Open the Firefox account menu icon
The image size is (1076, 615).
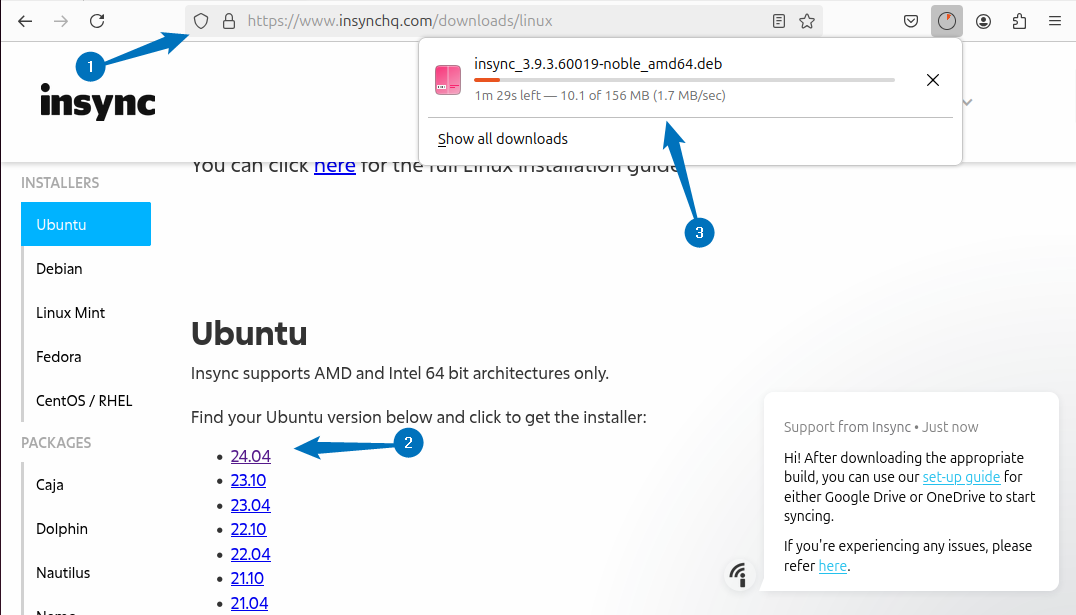[983, 20]
